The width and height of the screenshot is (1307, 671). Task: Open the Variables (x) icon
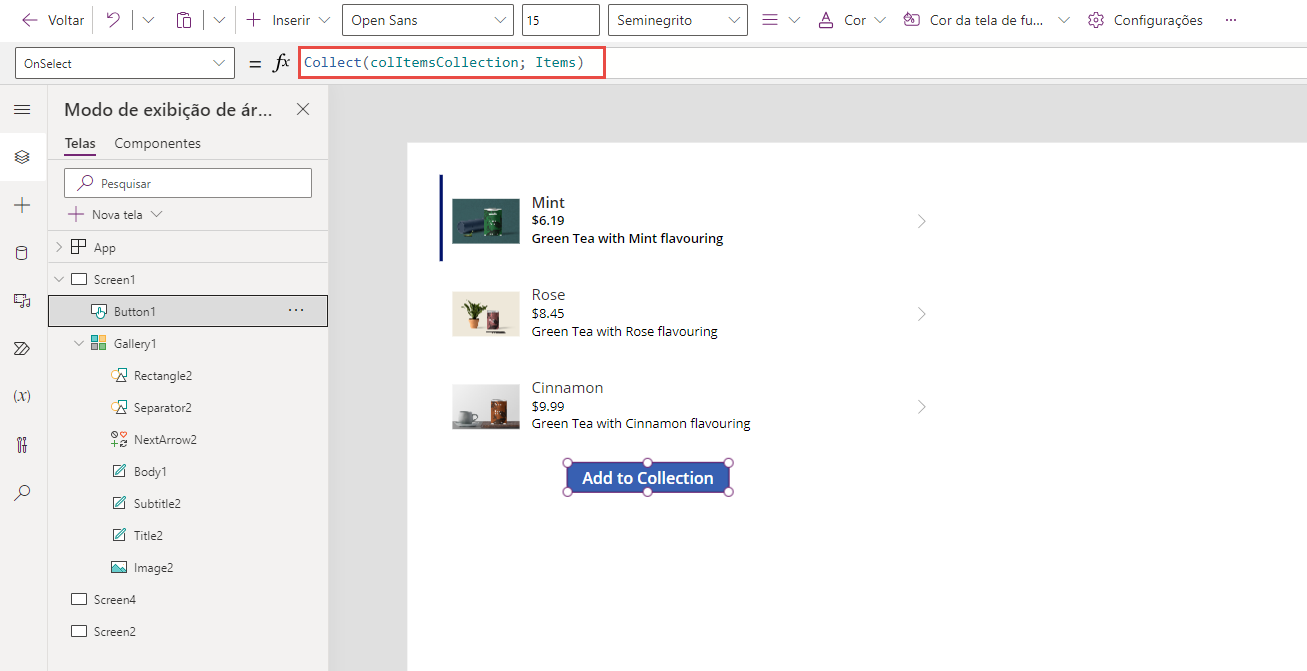click(x=22, y=396)
